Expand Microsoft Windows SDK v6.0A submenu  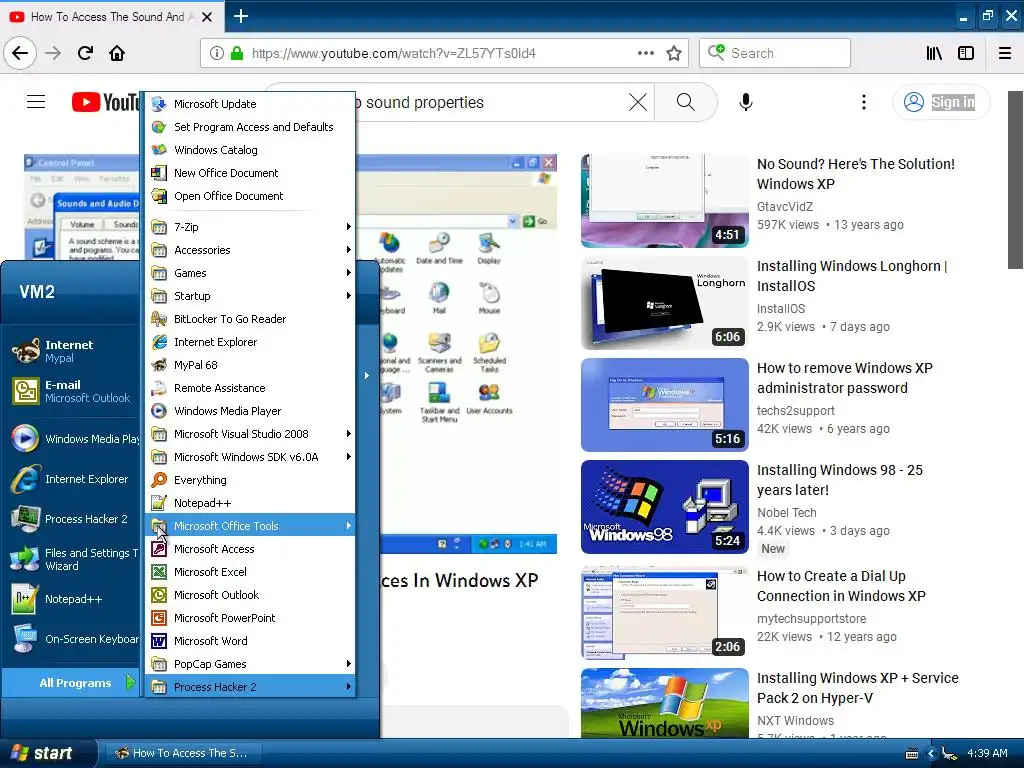pyautogui.click(x=250, y=456)
